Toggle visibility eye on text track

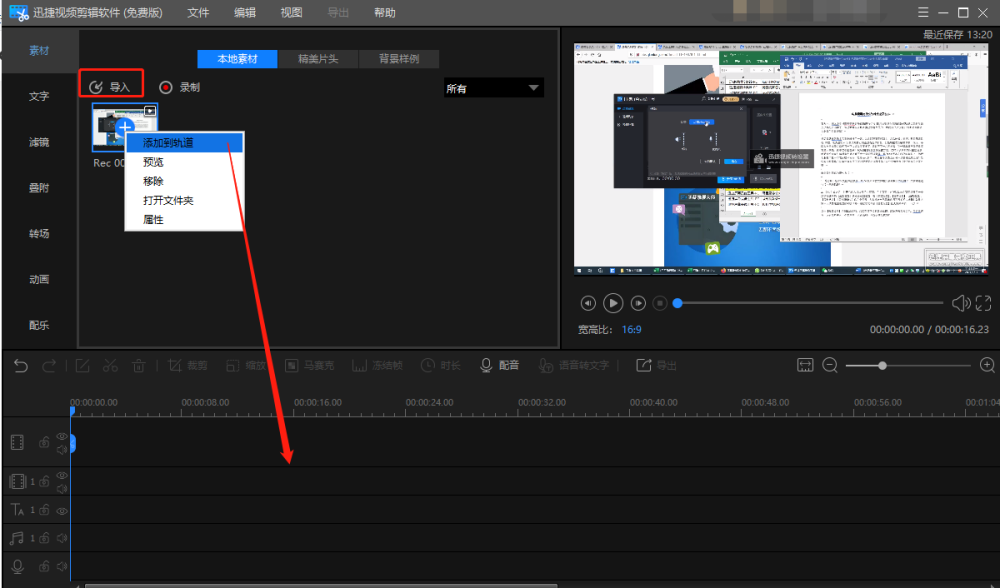pyautogui.click(x=62, y=511)
